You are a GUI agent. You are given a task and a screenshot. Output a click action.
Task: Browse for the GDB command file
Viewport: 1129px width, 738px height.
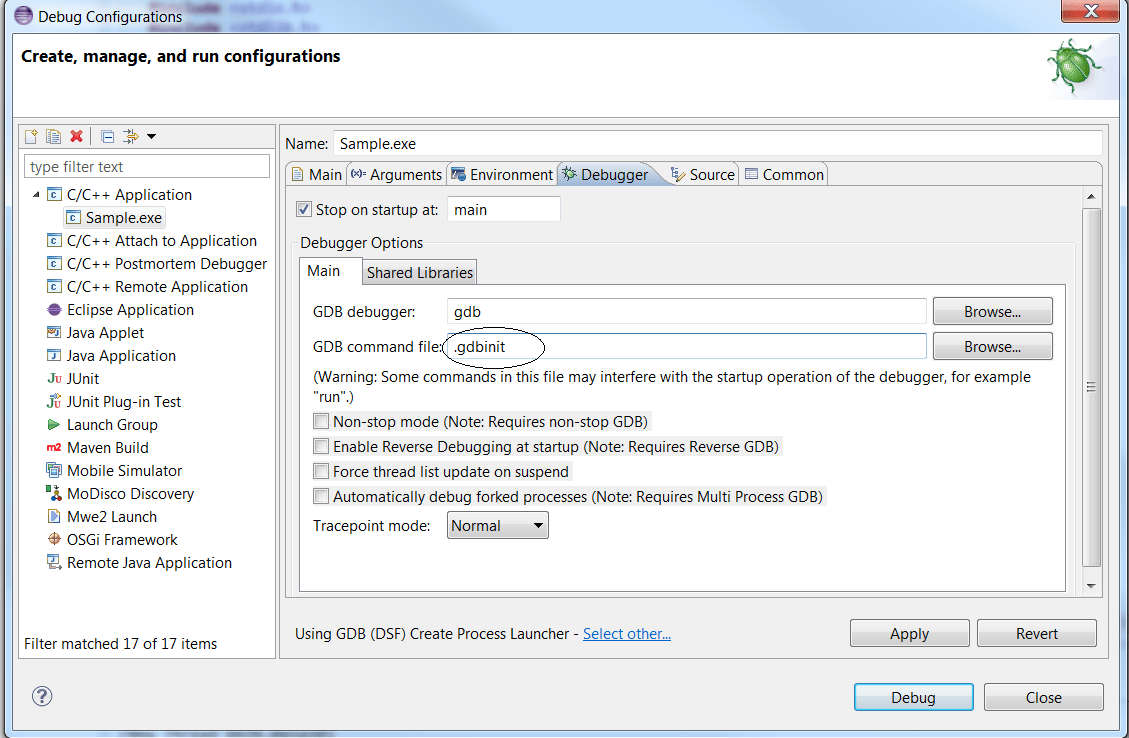[x=992, y=346]
